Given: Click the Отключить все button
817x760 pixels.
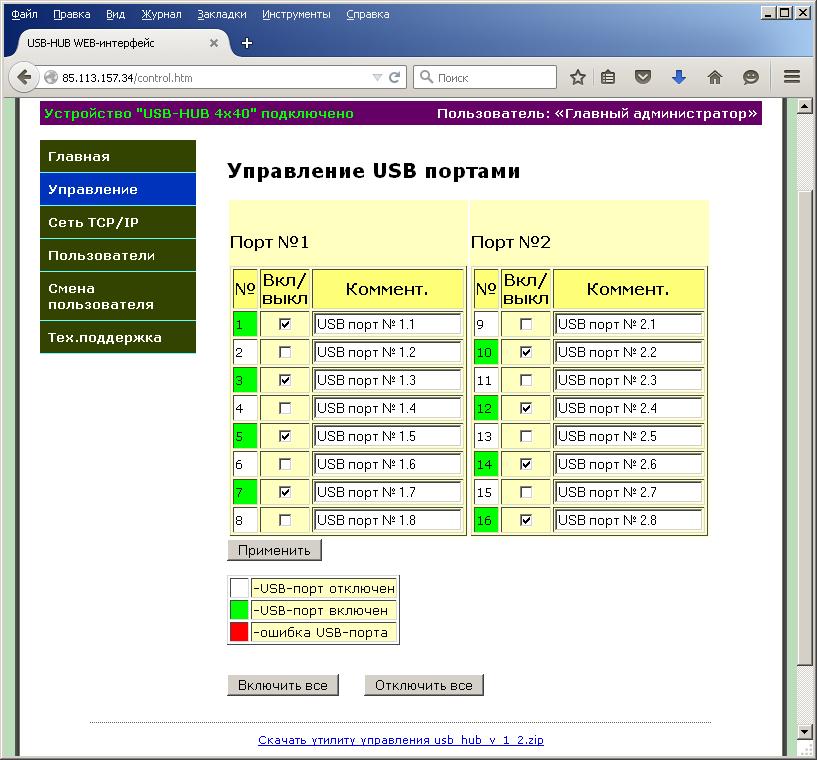Looking at the screenshot, I should [x=424, y=685].
